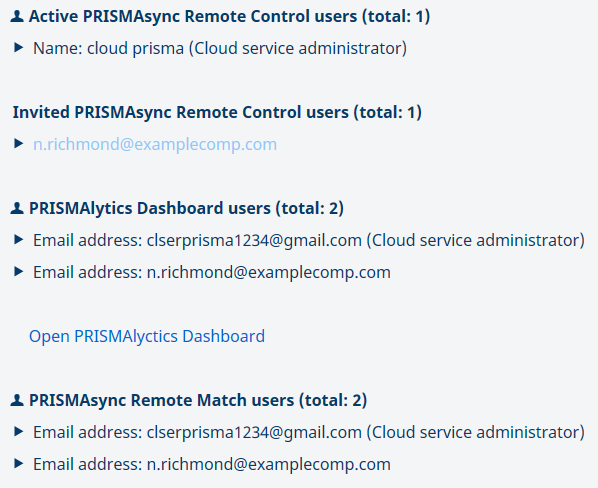The height and width of the screenshot is (488, 598).
Task: Select PRISMAsync Remote Match users heading text
Action: [198, 400]
